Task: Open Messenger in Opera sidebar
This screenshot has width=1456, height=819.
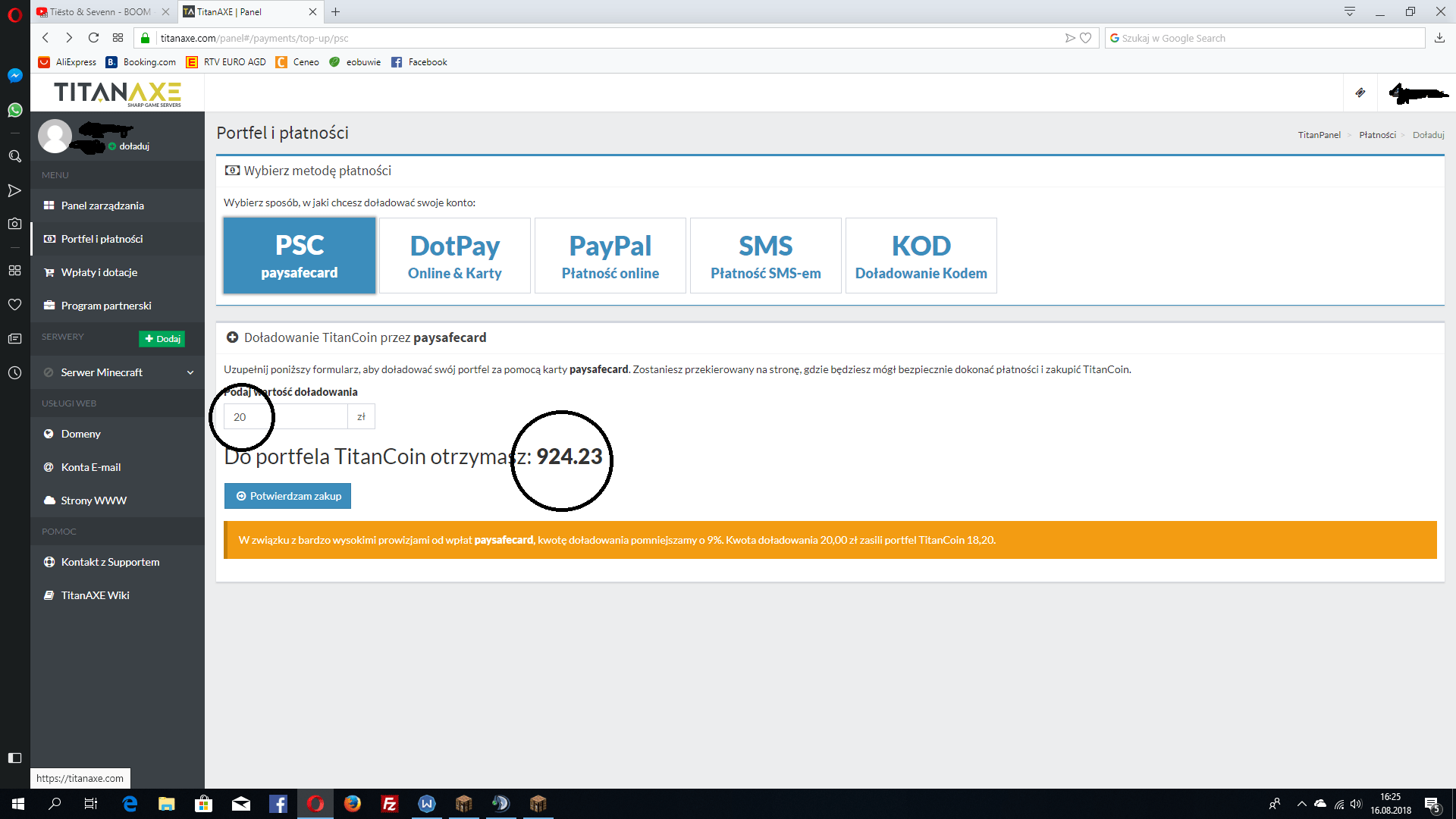Action: point(14,76)
